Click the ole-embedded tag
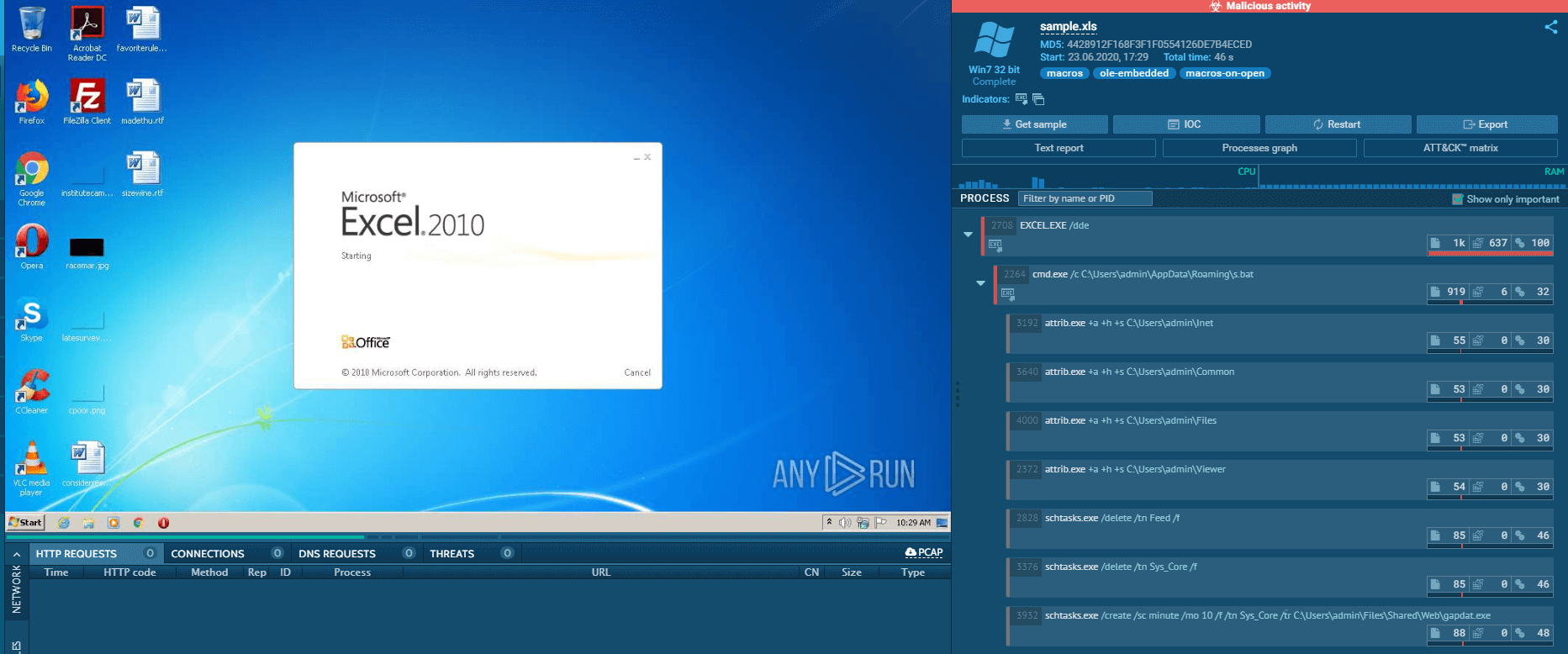This screenshot has height=654, width=1568. pyautogui.click(x=1134, y=73)
